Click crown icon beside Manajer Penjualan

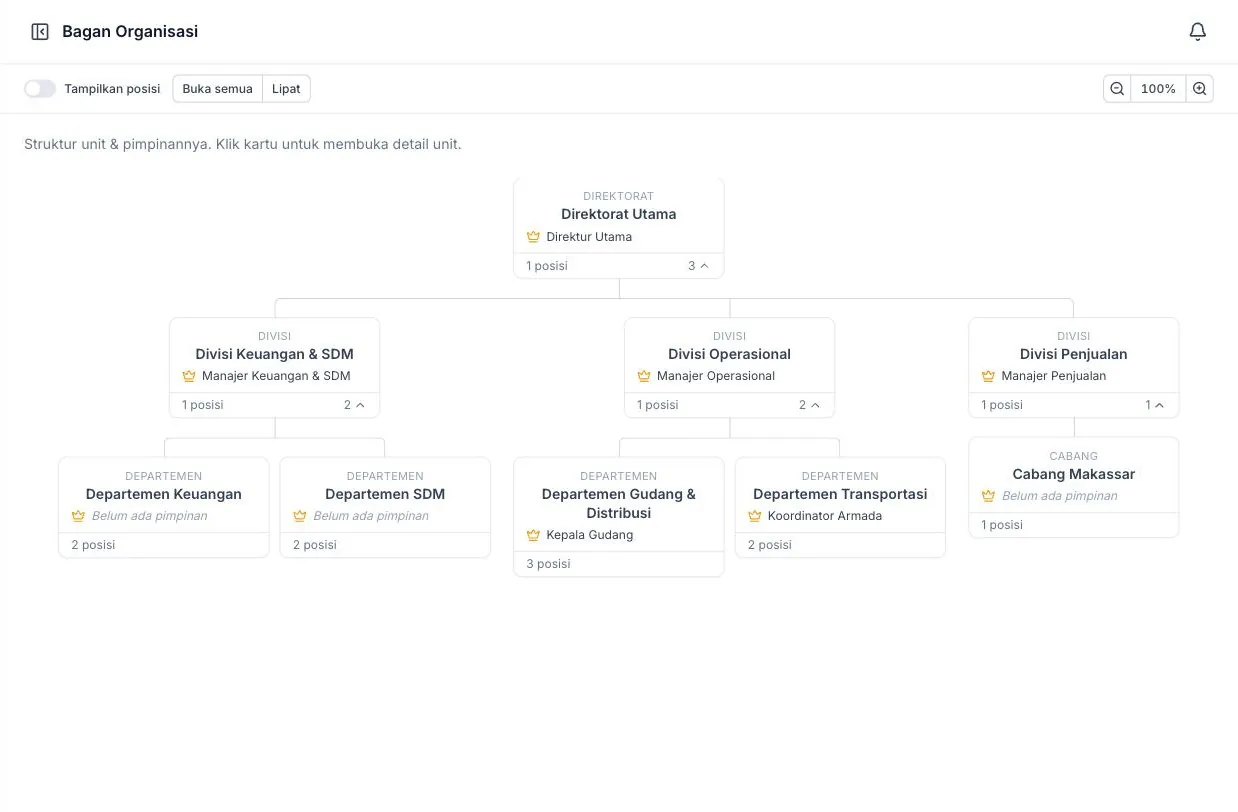[x=988, y=376]
